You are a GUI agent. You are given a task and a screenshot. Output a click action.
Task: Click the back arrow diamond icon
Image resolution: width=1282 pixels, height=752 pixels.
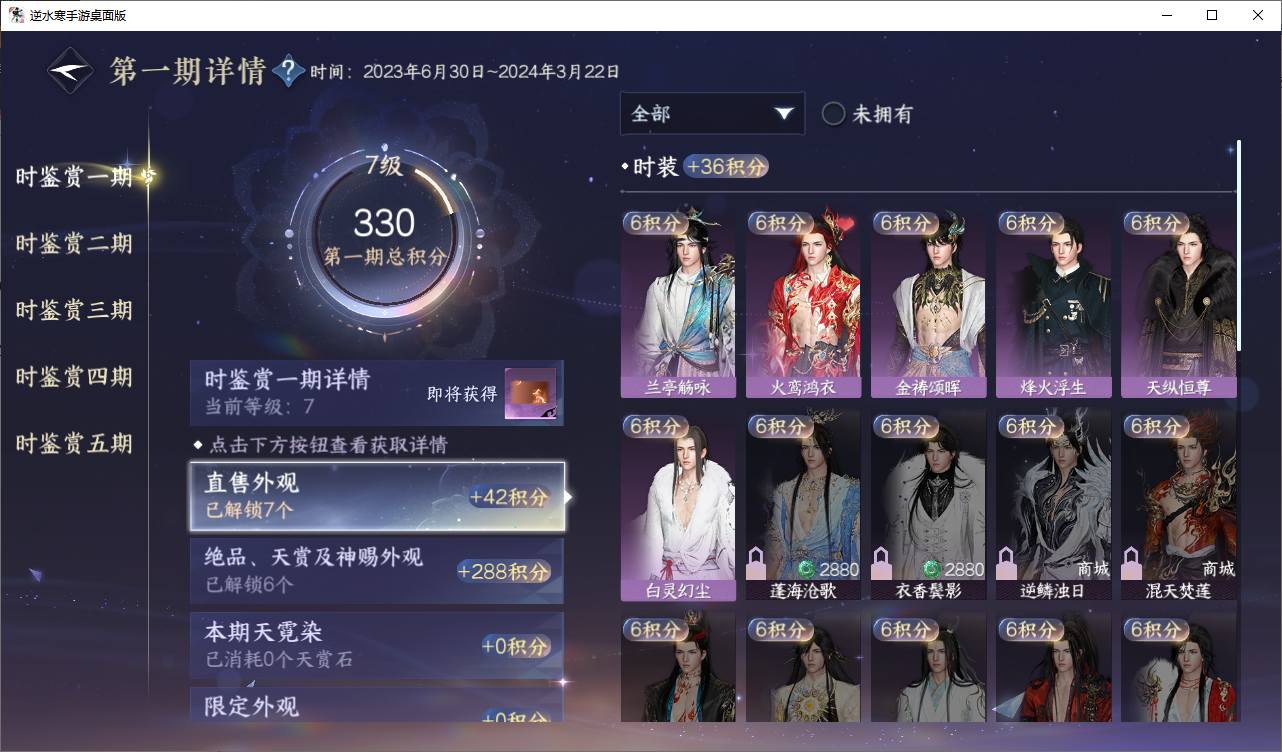(71, 71)
